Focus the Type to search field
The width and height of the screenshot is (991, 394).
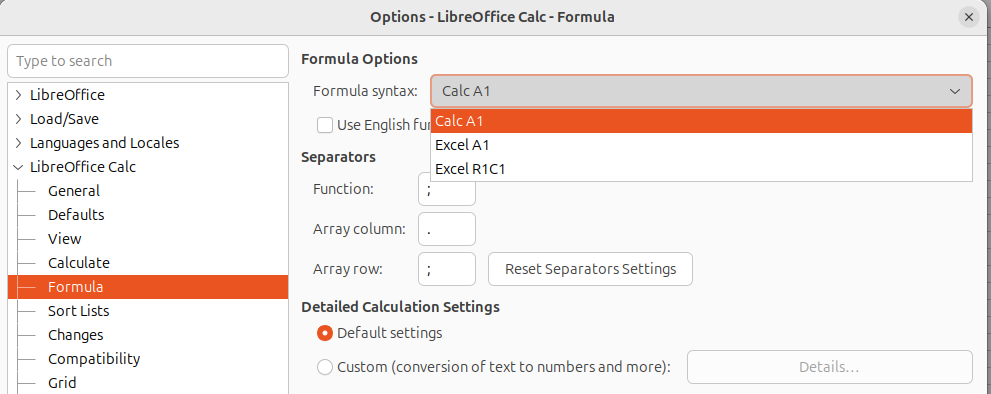click(x=148, y=61)
